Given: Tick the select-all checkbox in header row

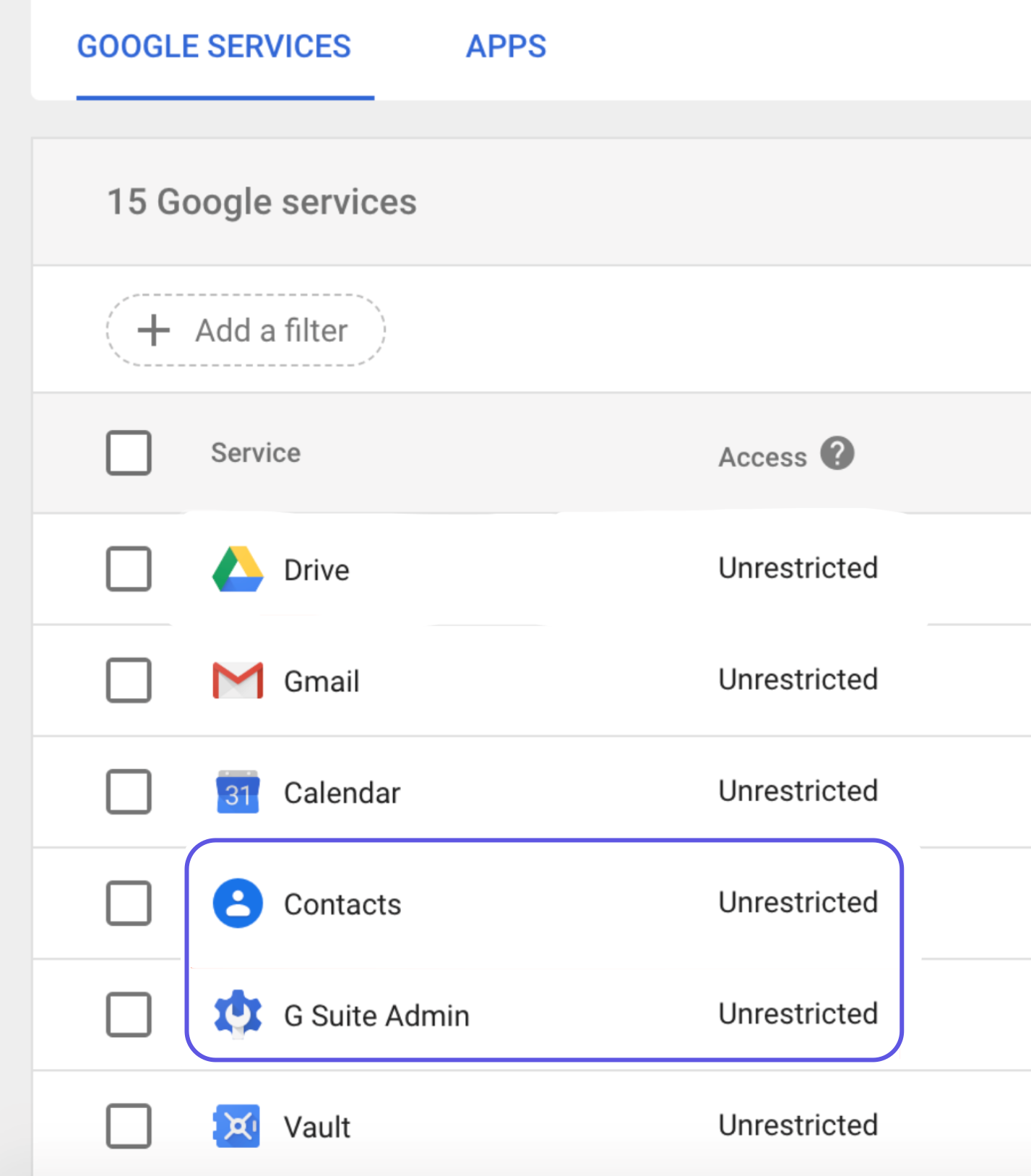Looking at the screenshot, I should [129, 453].
